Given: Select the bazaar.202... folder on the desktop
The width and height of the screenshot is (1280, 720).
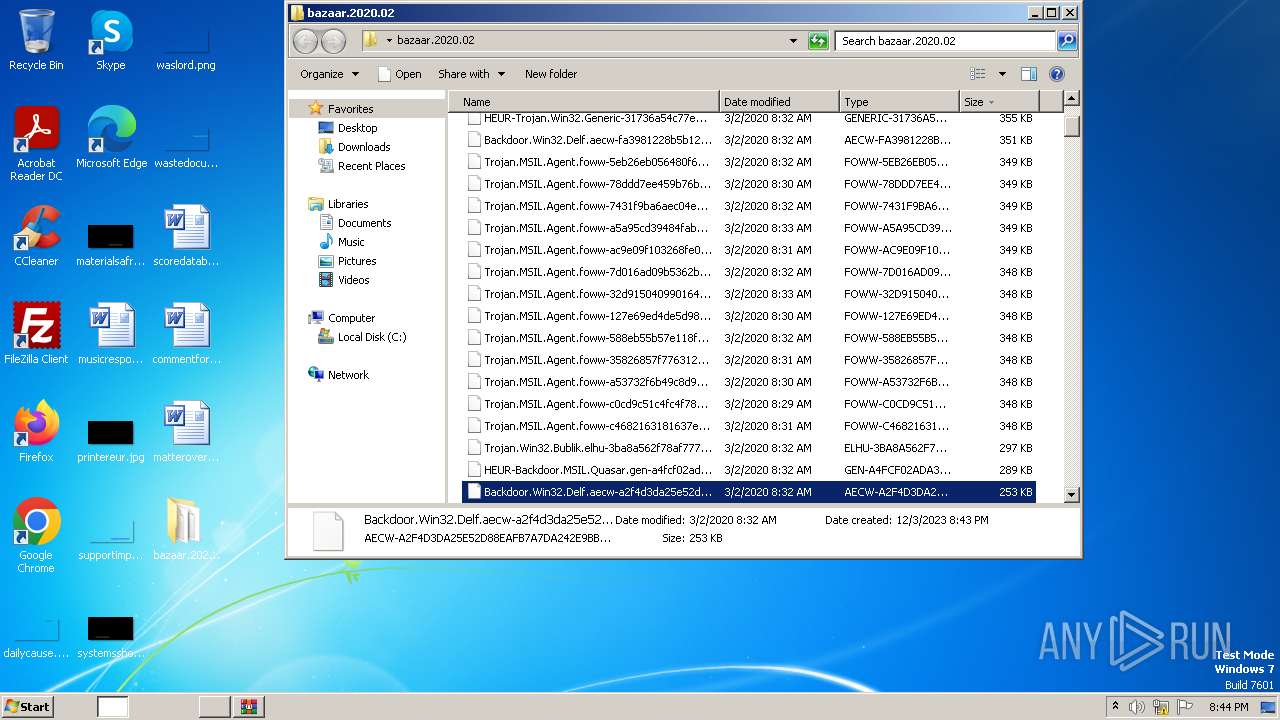Looking at the screenshot, I should tap(186, 530).
